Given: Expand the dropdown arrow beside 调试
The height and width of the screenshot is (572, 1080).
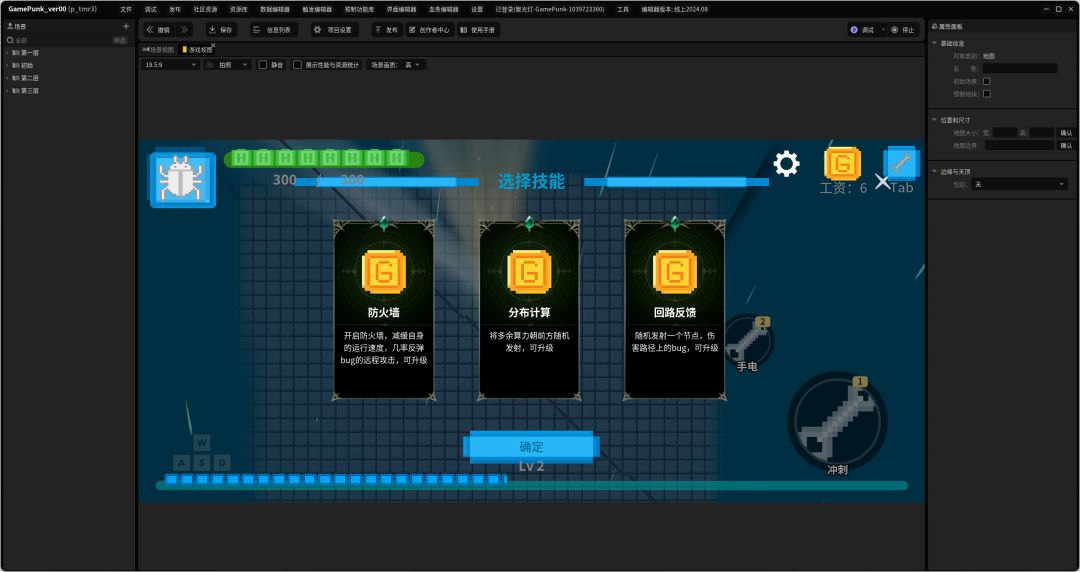Looking at the screenshot, I should 884,30.
